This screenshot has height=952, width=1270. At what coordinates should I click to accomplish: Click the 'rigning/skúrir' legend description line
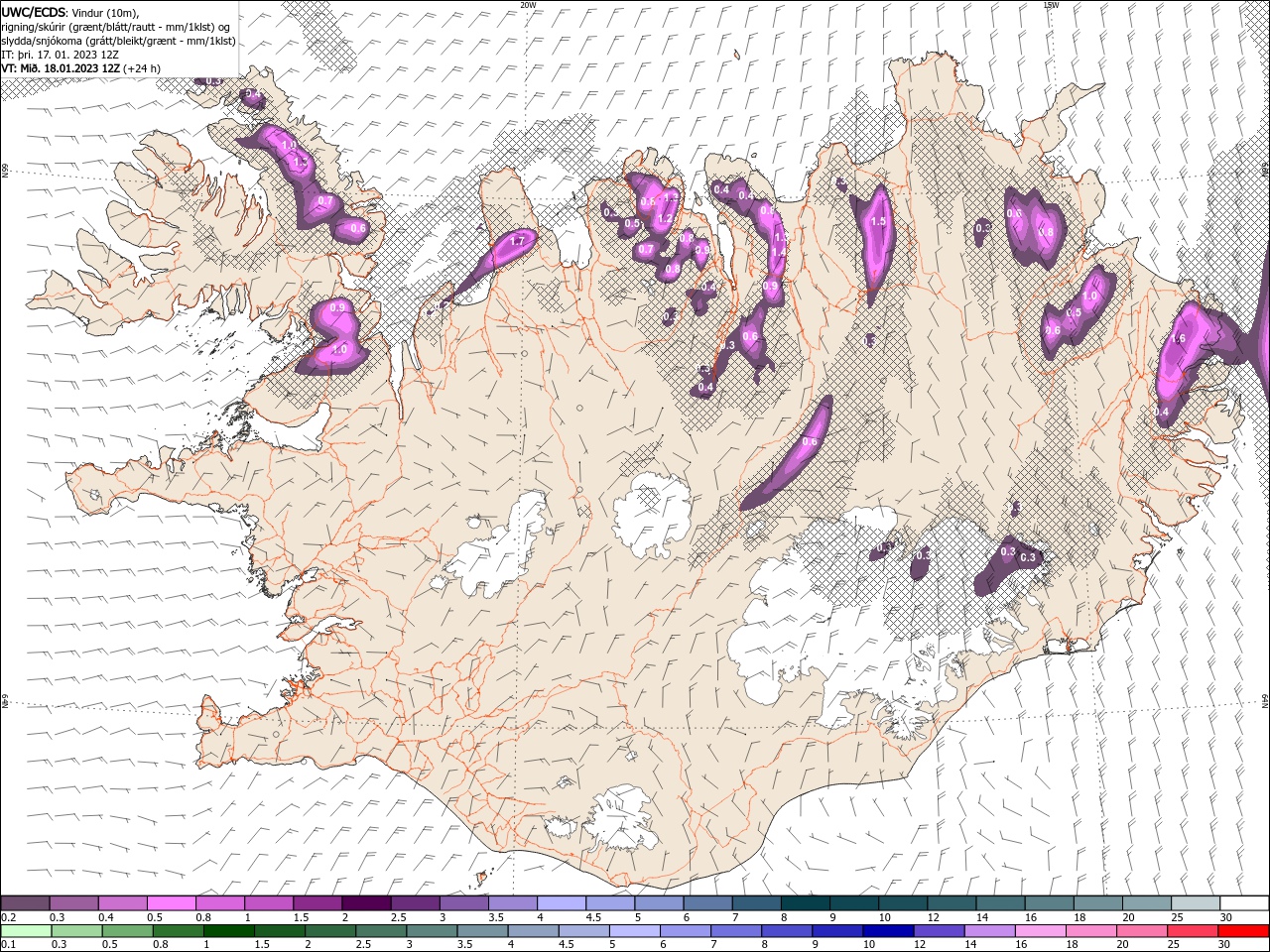tap(117, 27)
